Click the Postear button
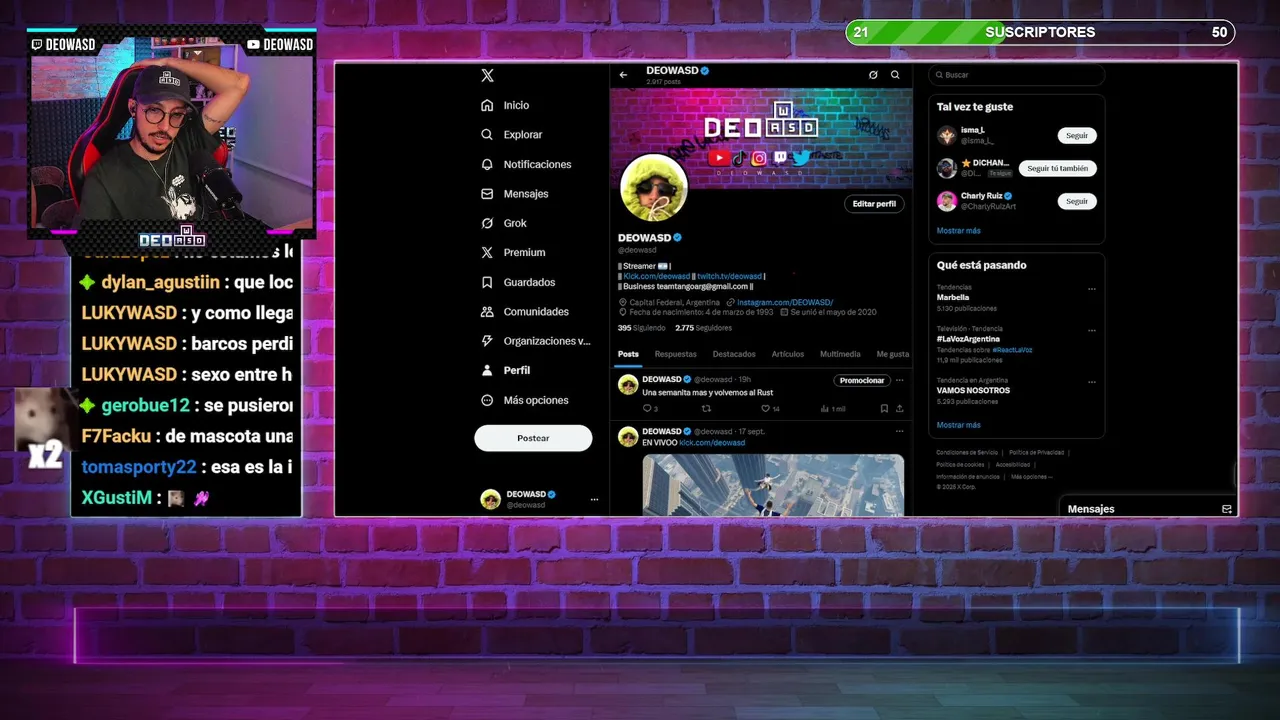Viewport: 1280px width, 720px height. pos(533,438)
